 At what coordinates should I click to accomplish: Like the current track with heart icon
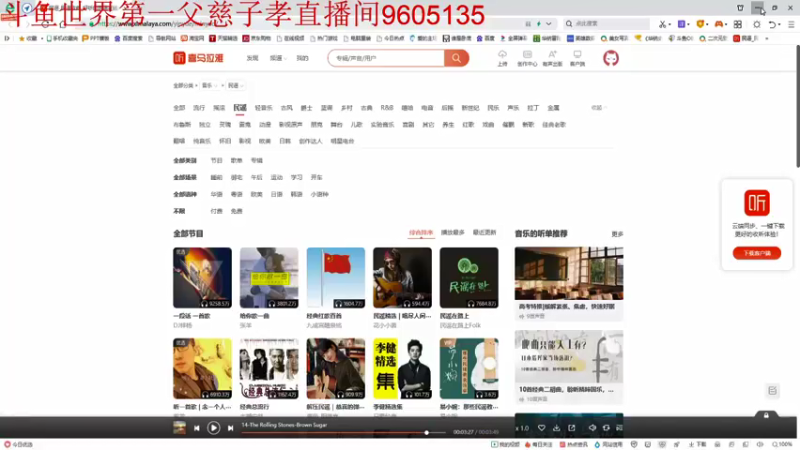542,428
